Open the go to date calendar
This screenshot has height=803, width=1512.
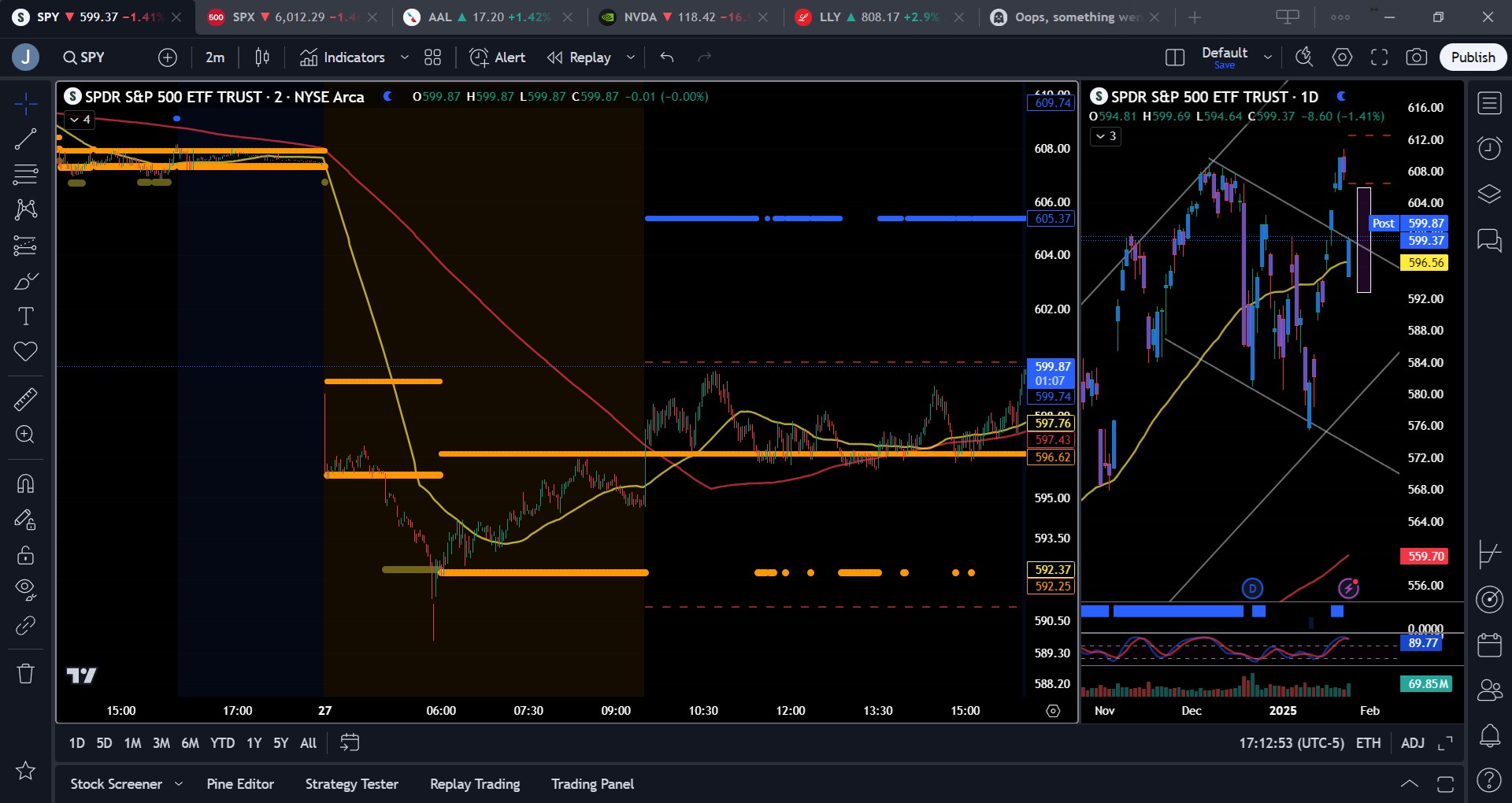coord(350,743)
